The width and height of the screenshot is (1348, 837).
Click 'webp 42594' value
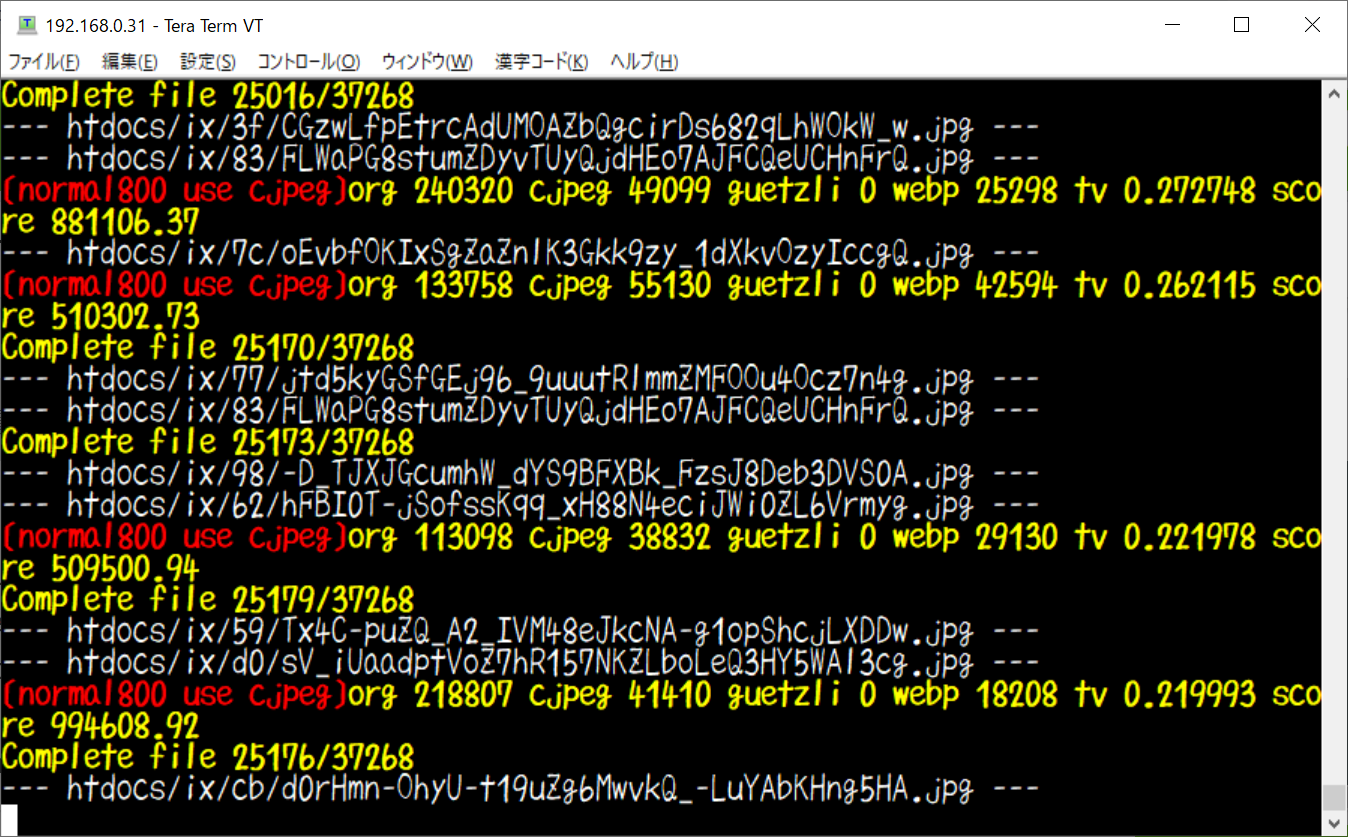click(x=975, y=286)
